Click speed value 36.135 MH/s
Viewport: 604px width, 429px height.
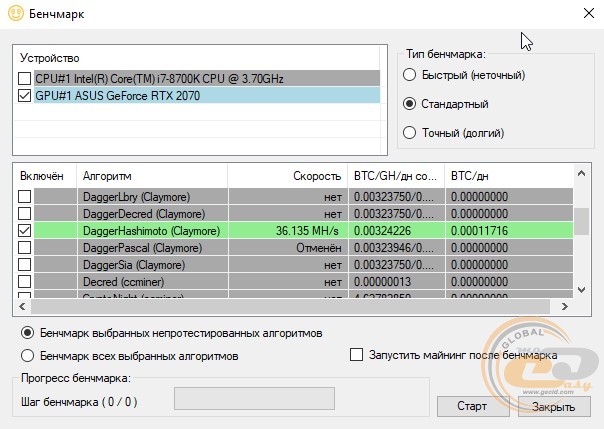pos(307,231)
